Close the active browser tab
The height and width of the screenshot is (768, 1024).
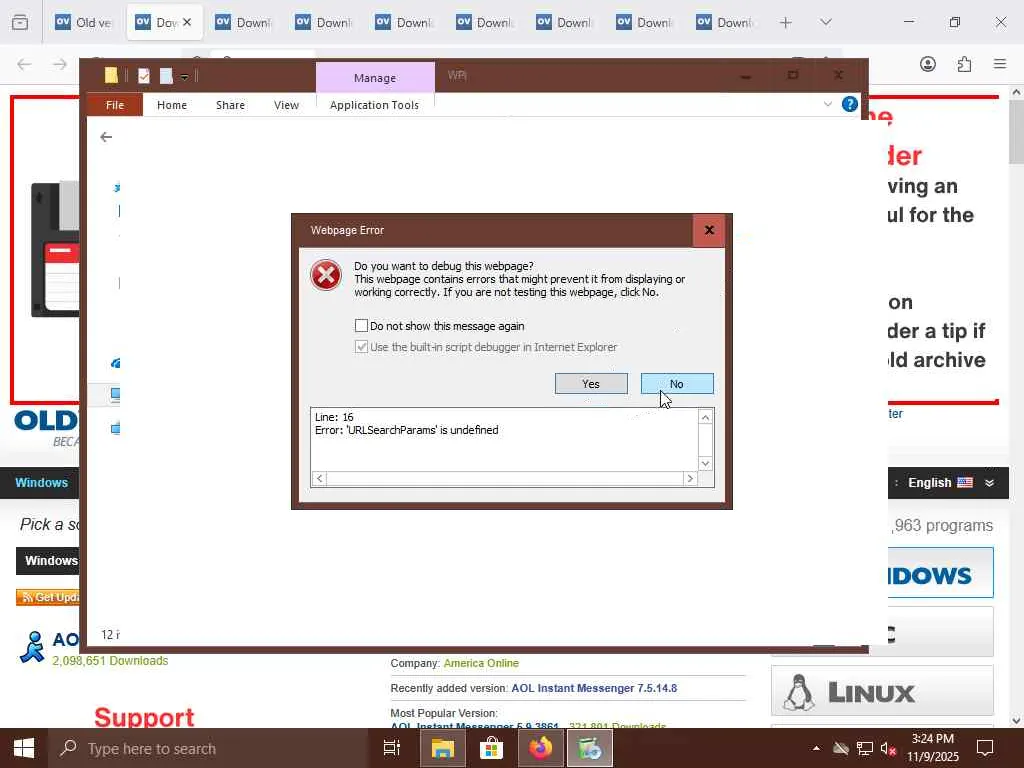click(x=187, y=22)
